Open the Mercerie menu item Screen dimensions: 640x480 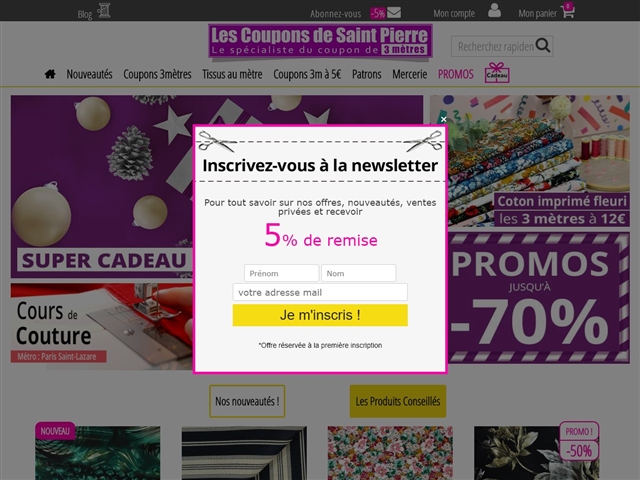[x=409, y=74]
